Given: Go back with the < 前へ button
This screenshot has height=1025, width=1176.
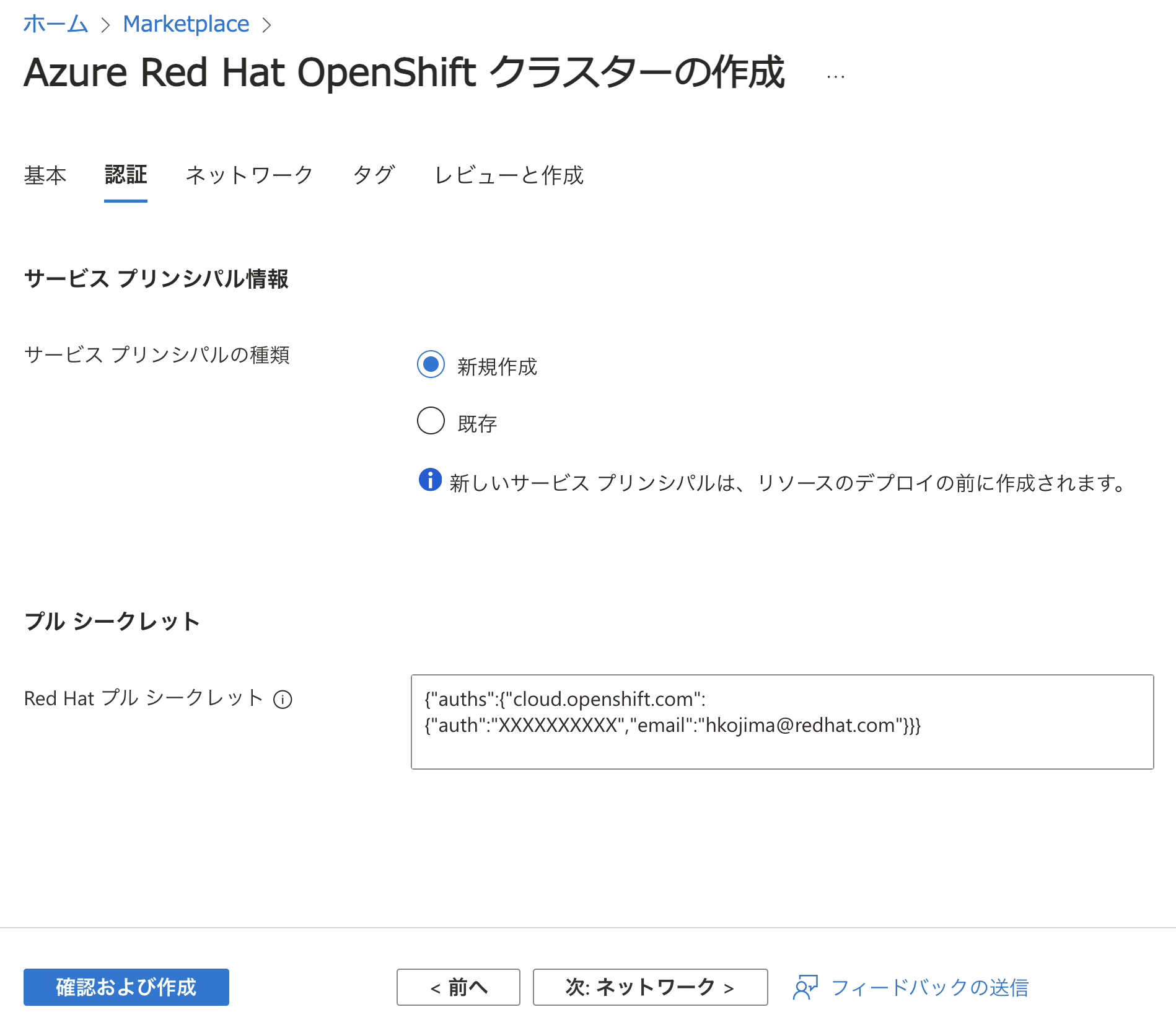Looking at the screenshot, I should click(459, 987).
